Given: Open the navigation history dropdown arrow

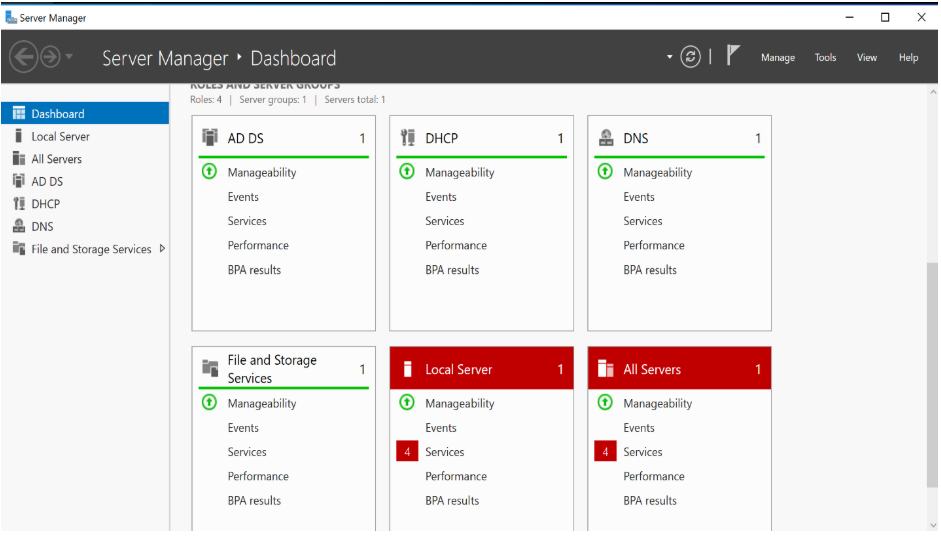Looking at the screenshot, I should pyautogui.click(x=69, y=57).
